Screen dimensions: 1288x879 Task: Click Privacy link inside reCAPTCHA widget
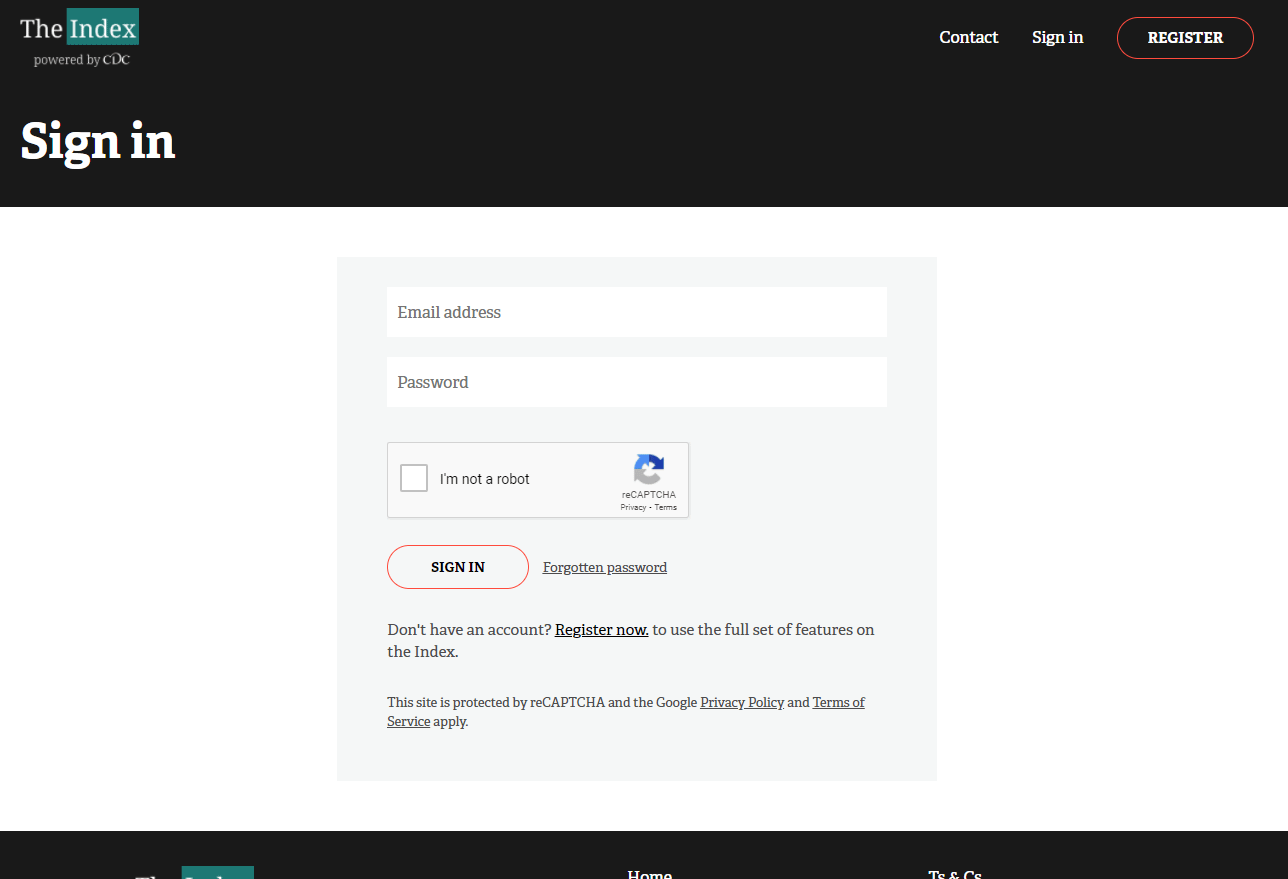tap(632, 508)
